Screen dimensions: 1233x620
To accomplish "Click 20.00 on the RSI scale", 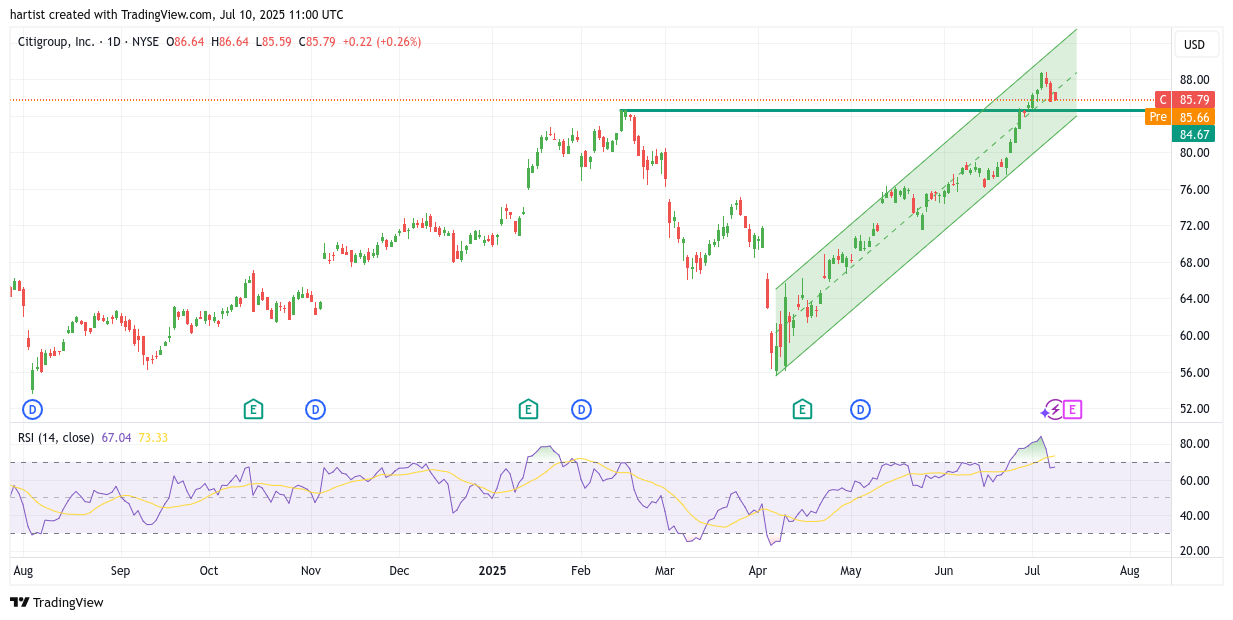I will pyautogui.click(x=1194, y=551).
